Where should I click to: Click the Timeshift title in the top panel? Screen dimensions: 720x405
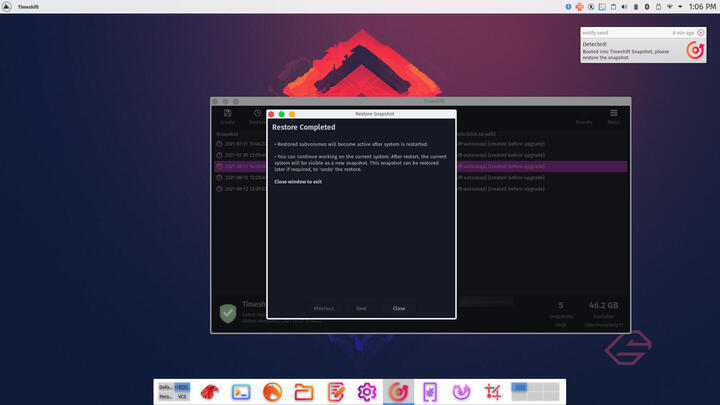coord(28,7)
